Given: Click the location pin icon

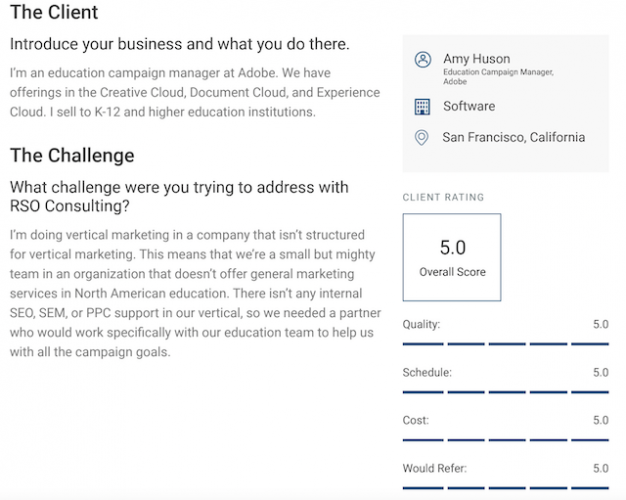Looking at the screenshot, I should (x=422, y=138).
